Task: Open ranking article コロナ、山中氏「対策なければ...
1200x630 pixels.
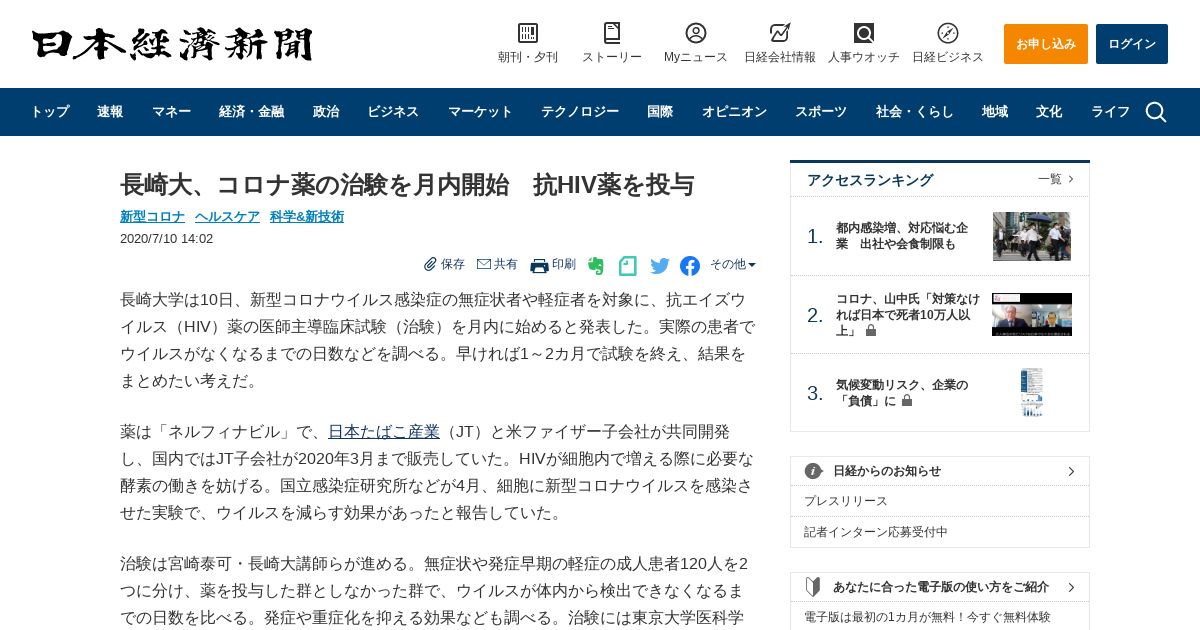Action: pos(908,315)
